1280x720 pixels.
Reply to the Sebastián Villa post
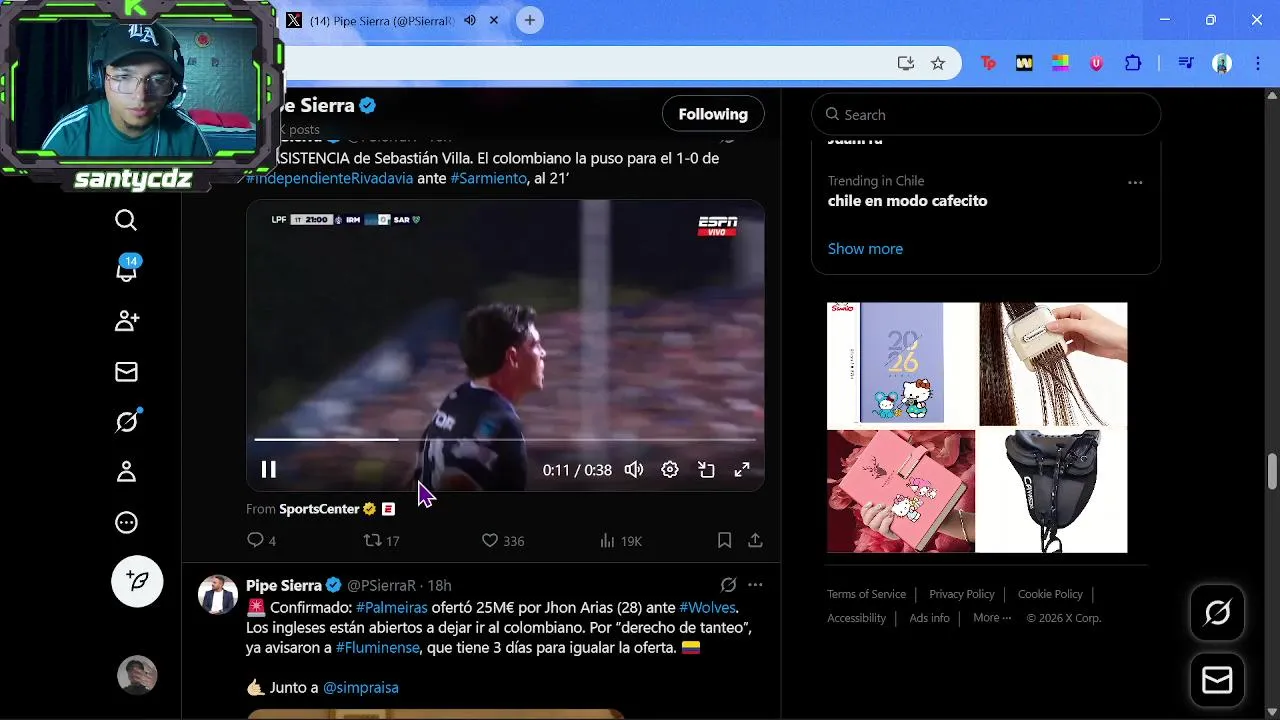tap(261, 540)
